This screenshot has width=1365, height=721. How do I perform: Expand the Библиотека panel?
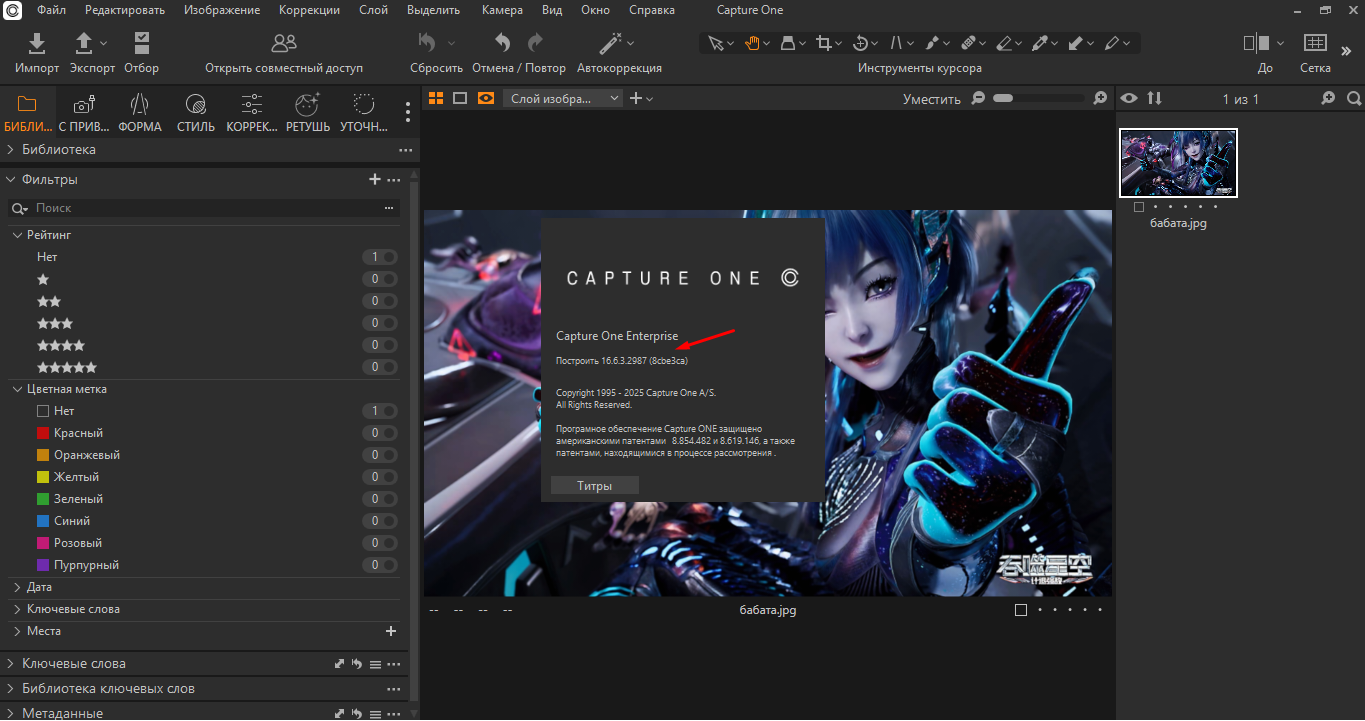click(x=10, y=149)
